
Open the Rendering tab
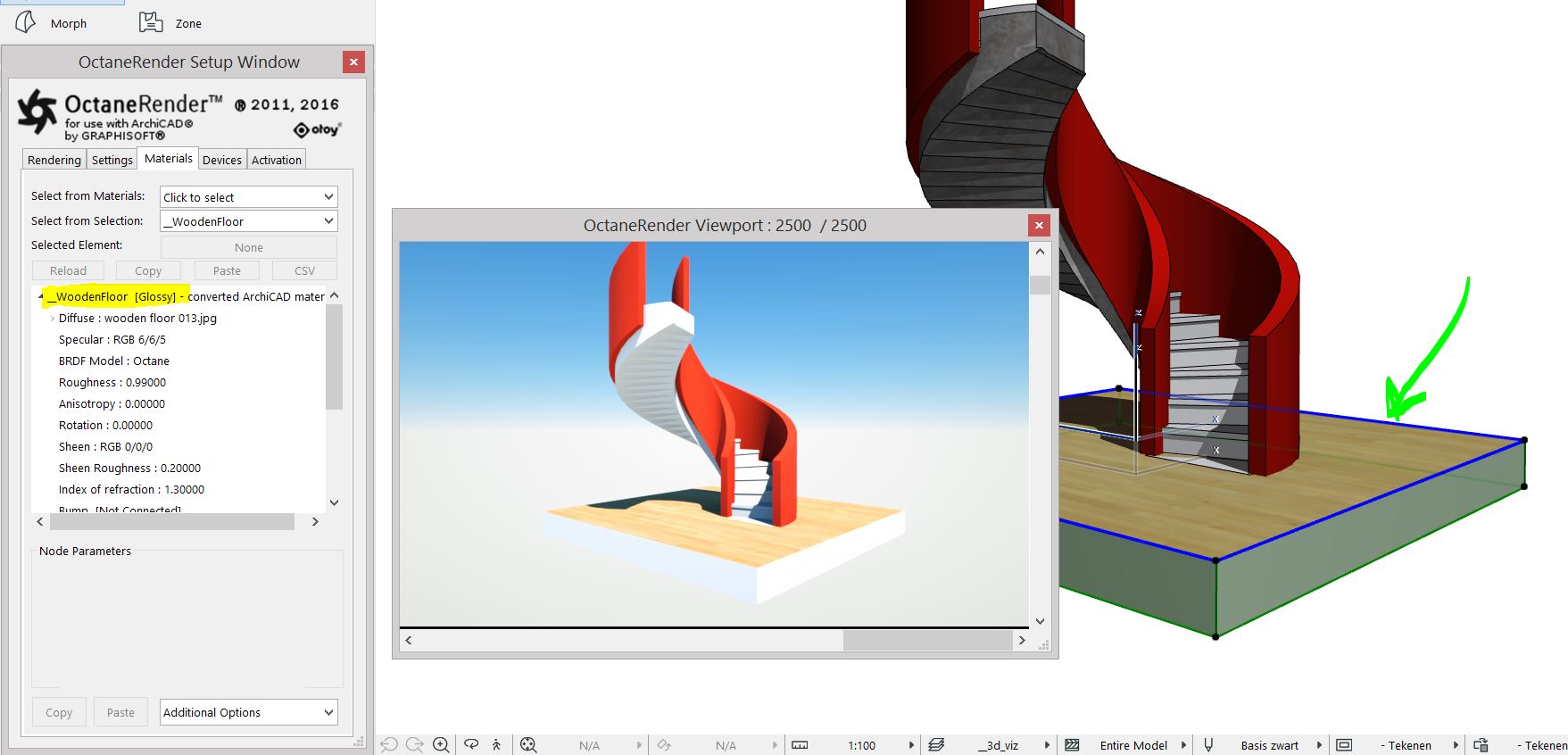(54, 160)
